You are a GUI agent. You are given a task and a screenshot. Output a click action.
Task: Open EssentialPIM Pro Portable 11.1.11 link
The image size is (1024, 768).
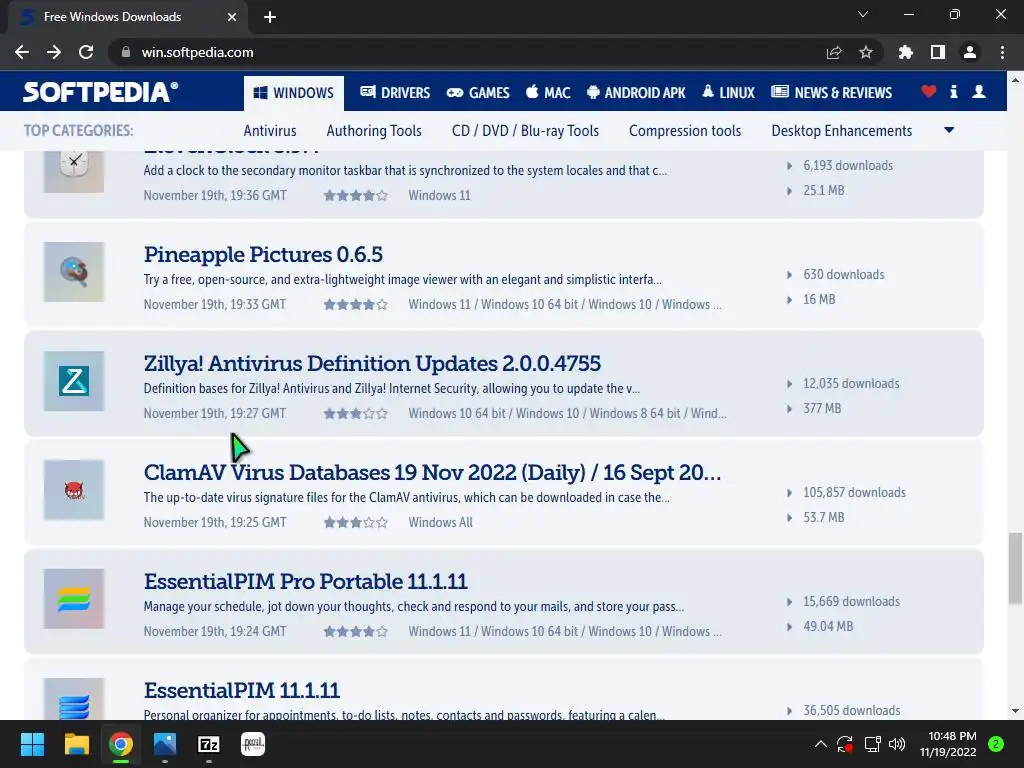pos(306,582)
